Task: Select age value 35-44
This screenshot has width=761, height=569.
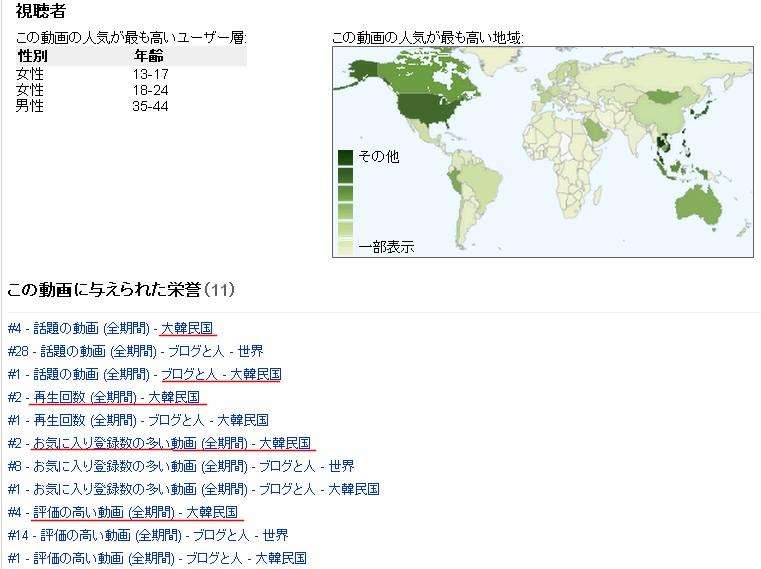Action: (150, 106)
